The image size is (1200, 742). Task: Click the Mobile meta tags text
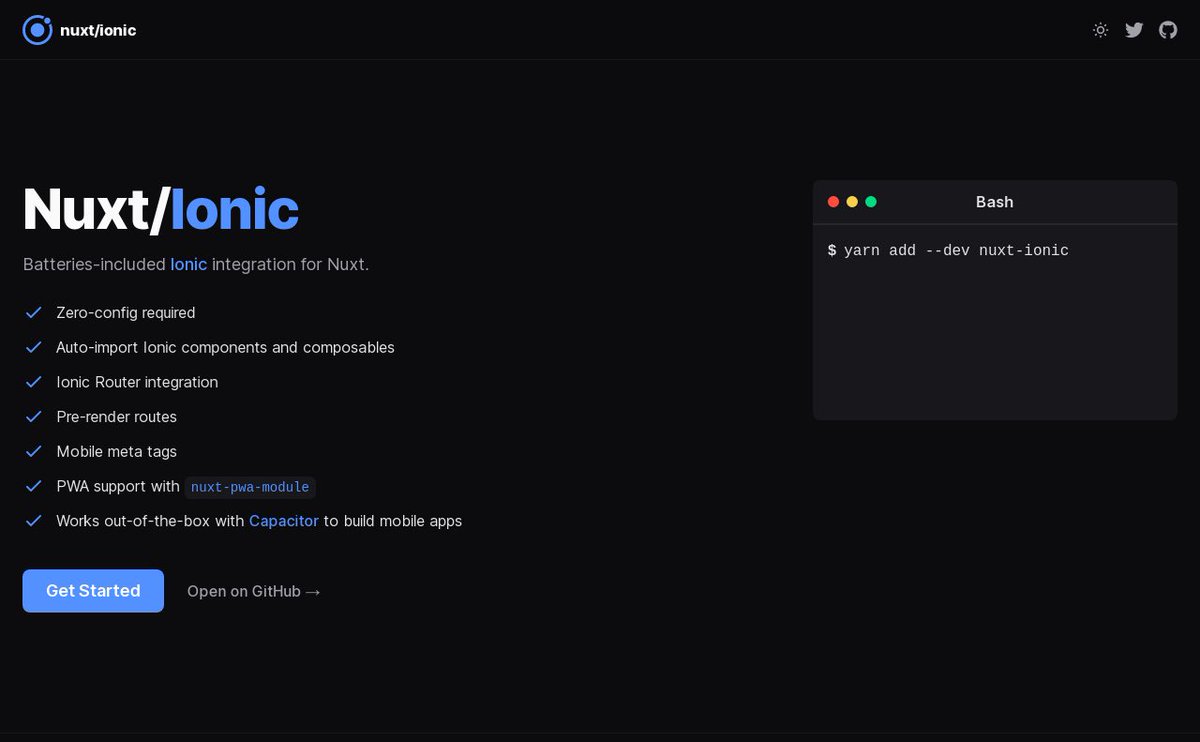point(116,452)
